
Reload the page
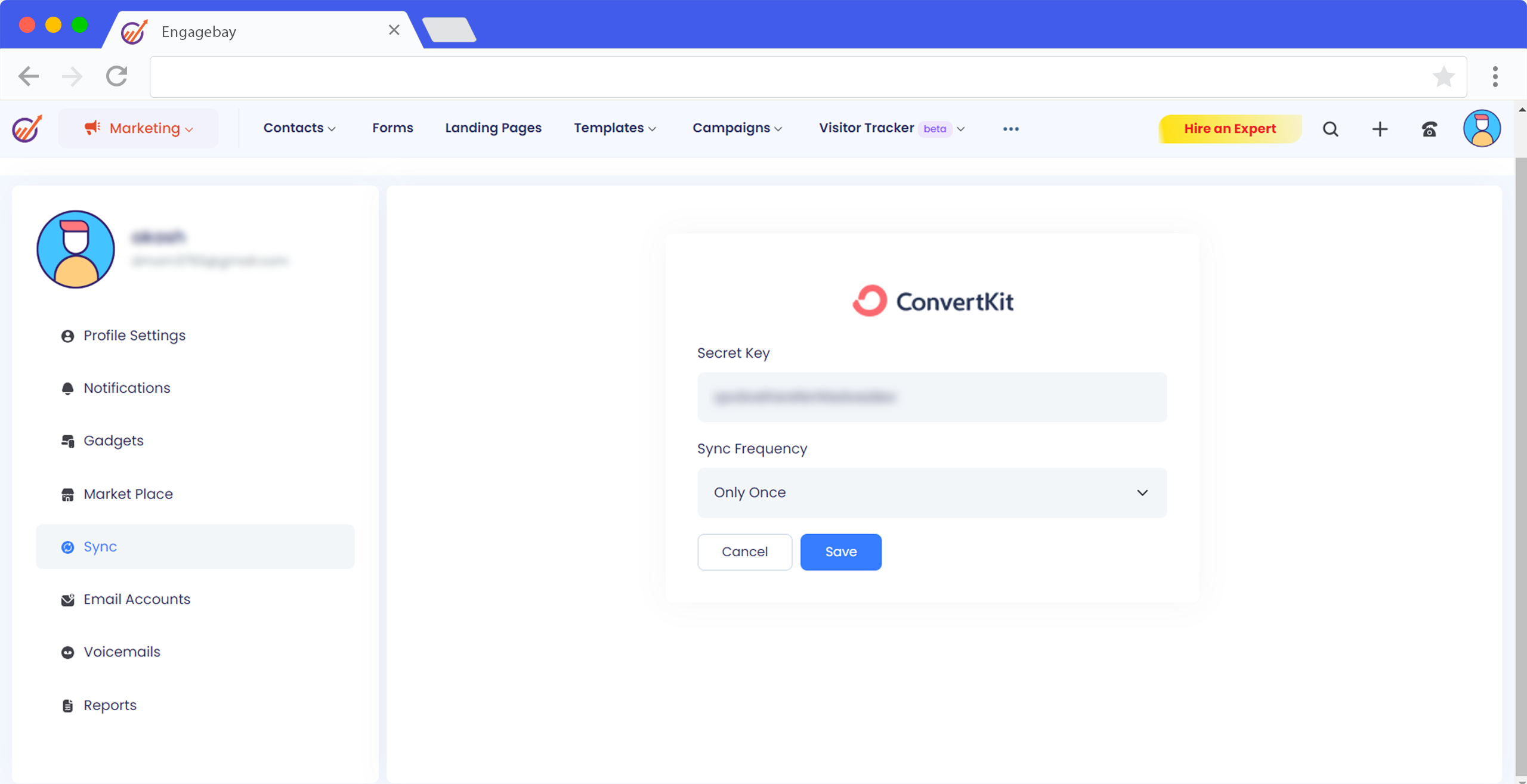pos(117,76)
